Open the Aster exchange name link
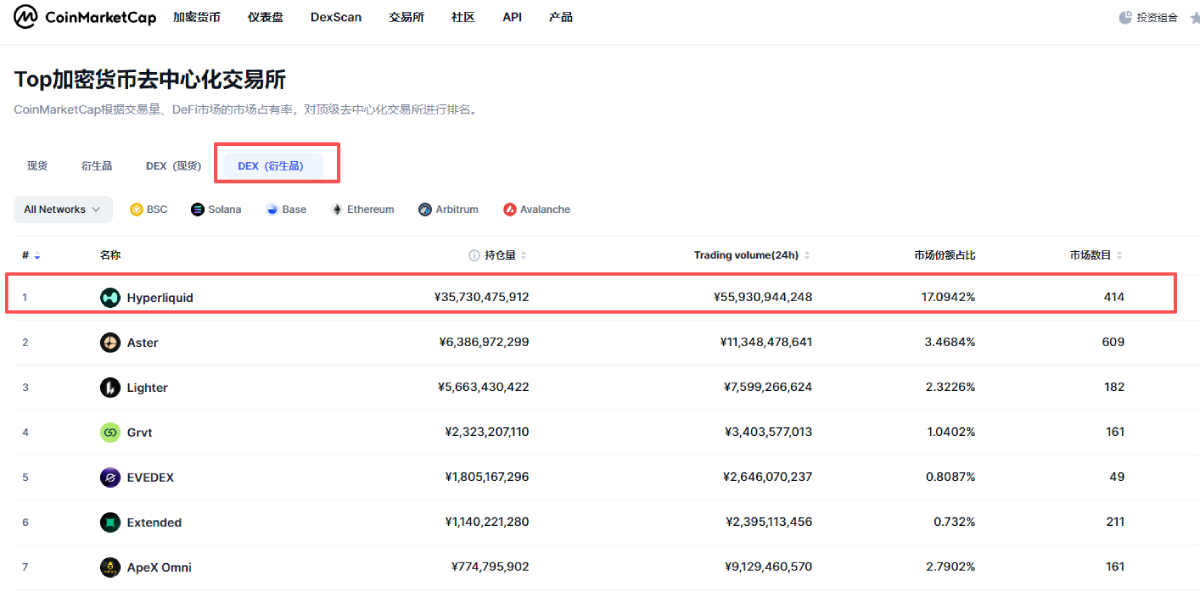Viewport: 1200px width, 592px height. [142, 342]
